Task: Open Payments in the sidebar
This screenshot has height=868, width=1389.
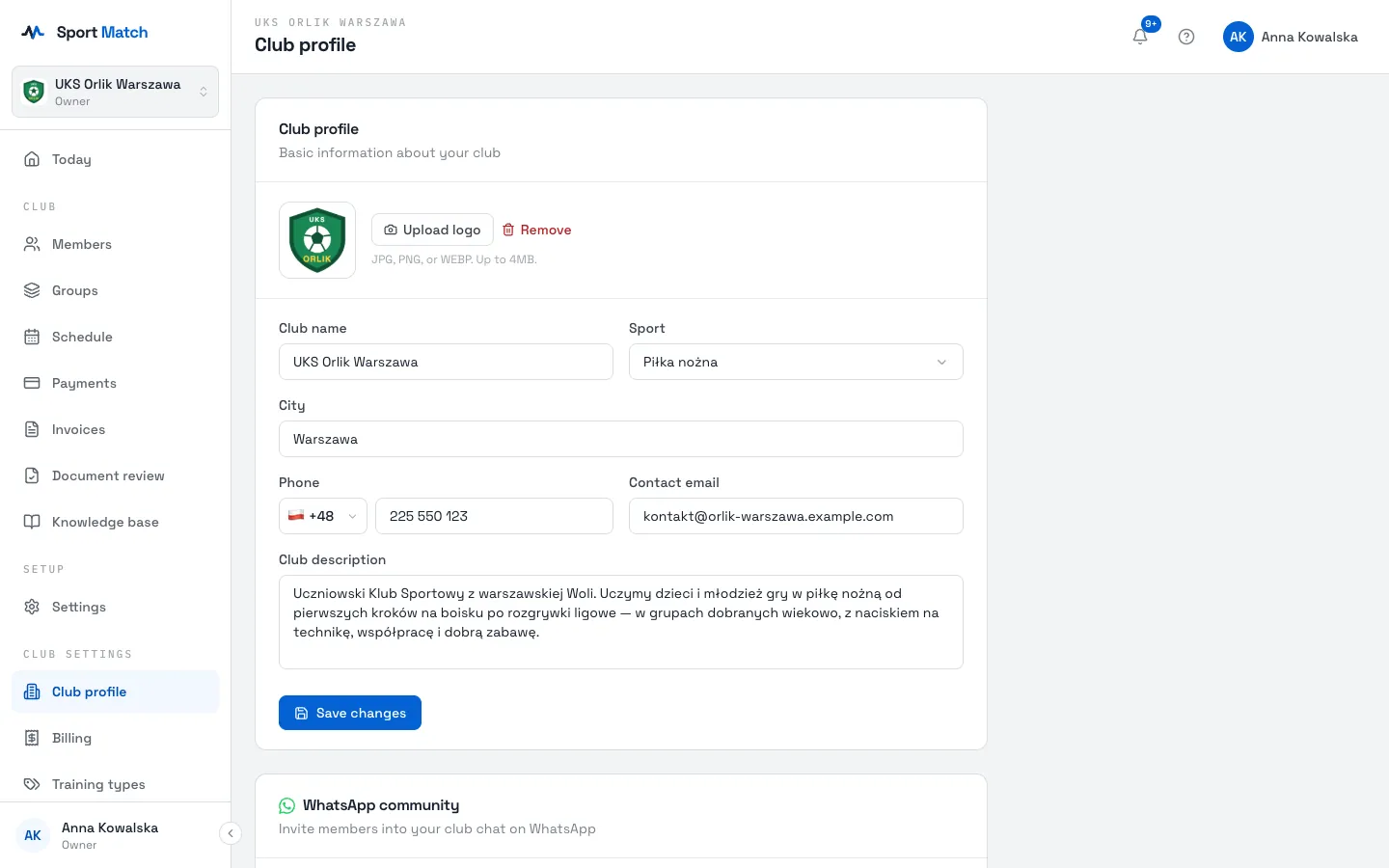Action: click(116, 383)
